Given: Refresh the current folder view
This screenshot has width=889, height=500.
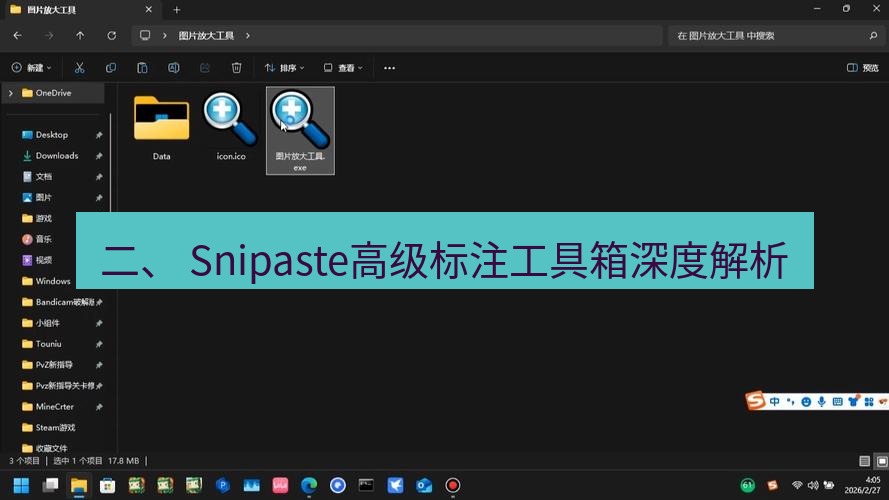Looking at the screenshot, I should 112,35.
